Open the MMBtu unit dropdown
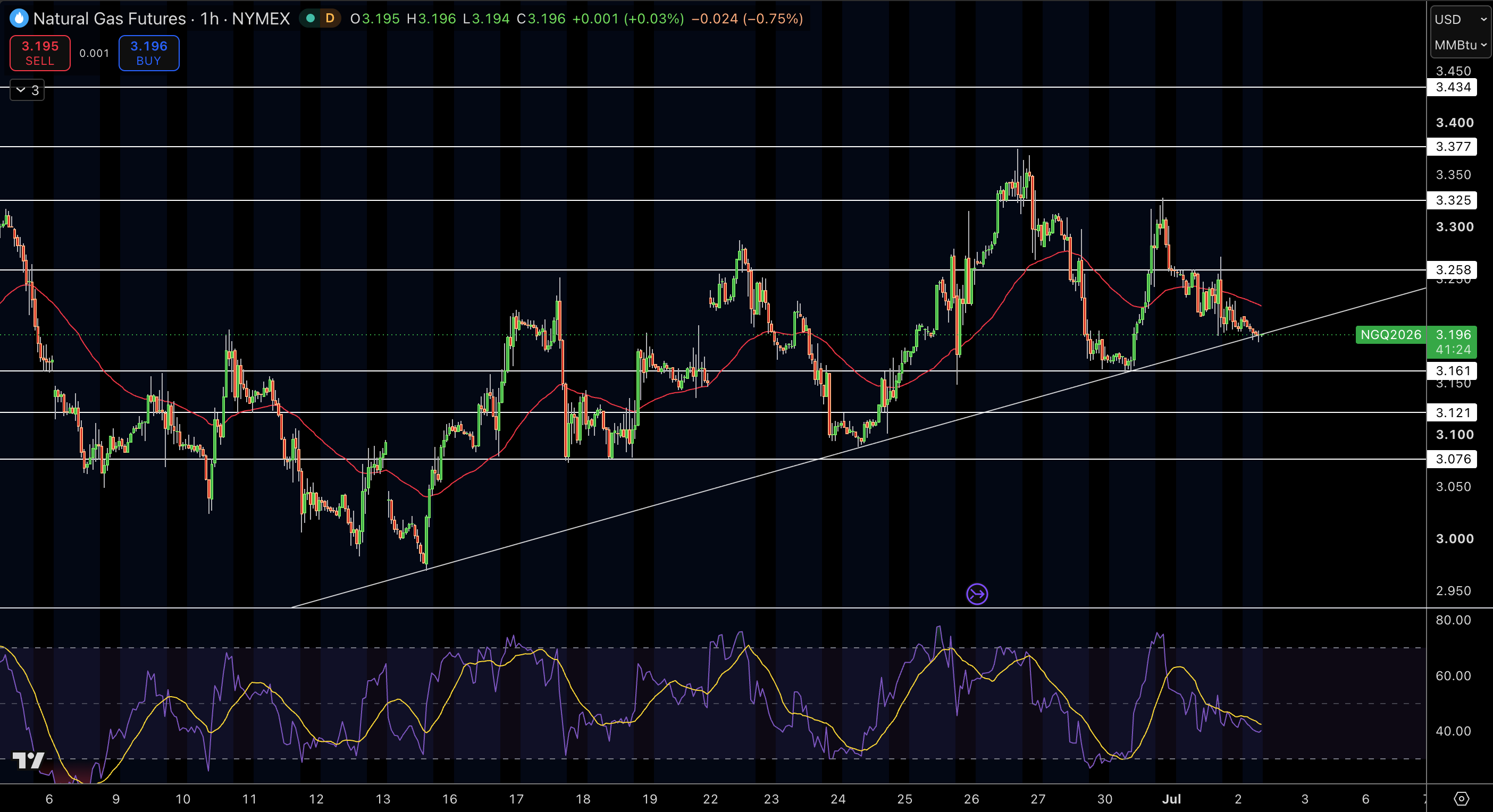Image resolution: width=1493 pixels, height=812 pixels. [1460, 45]
